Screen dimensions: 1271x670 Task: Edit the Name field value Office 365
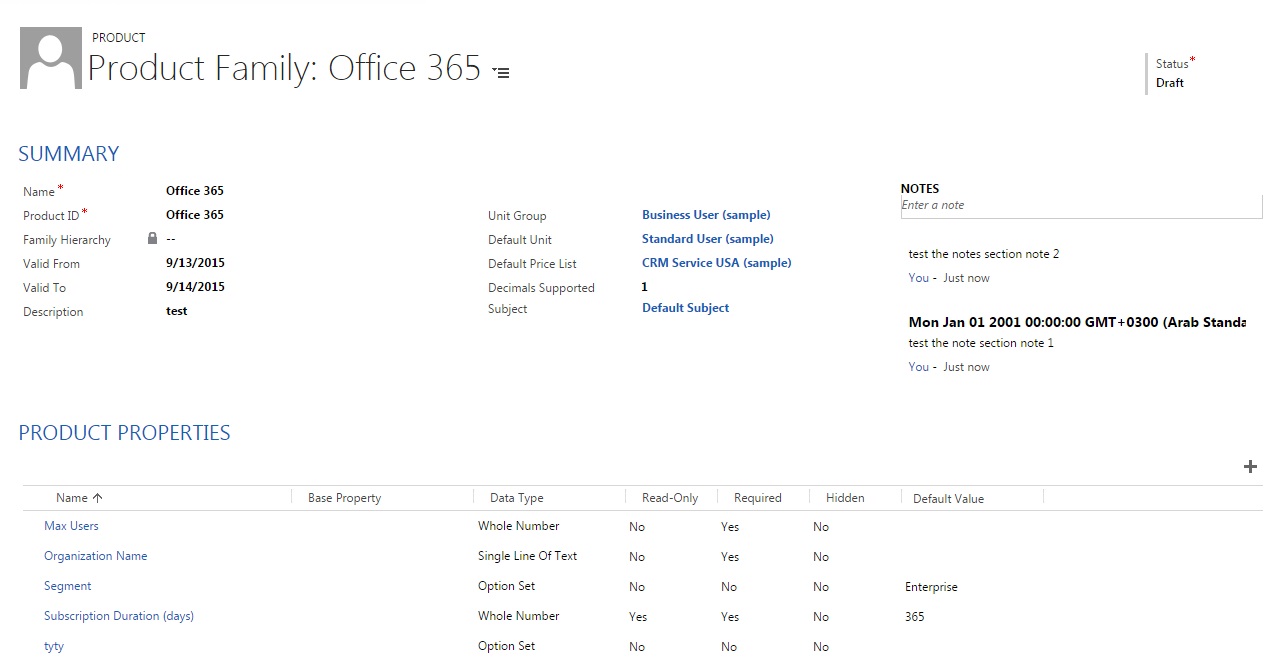click(195, 191)
